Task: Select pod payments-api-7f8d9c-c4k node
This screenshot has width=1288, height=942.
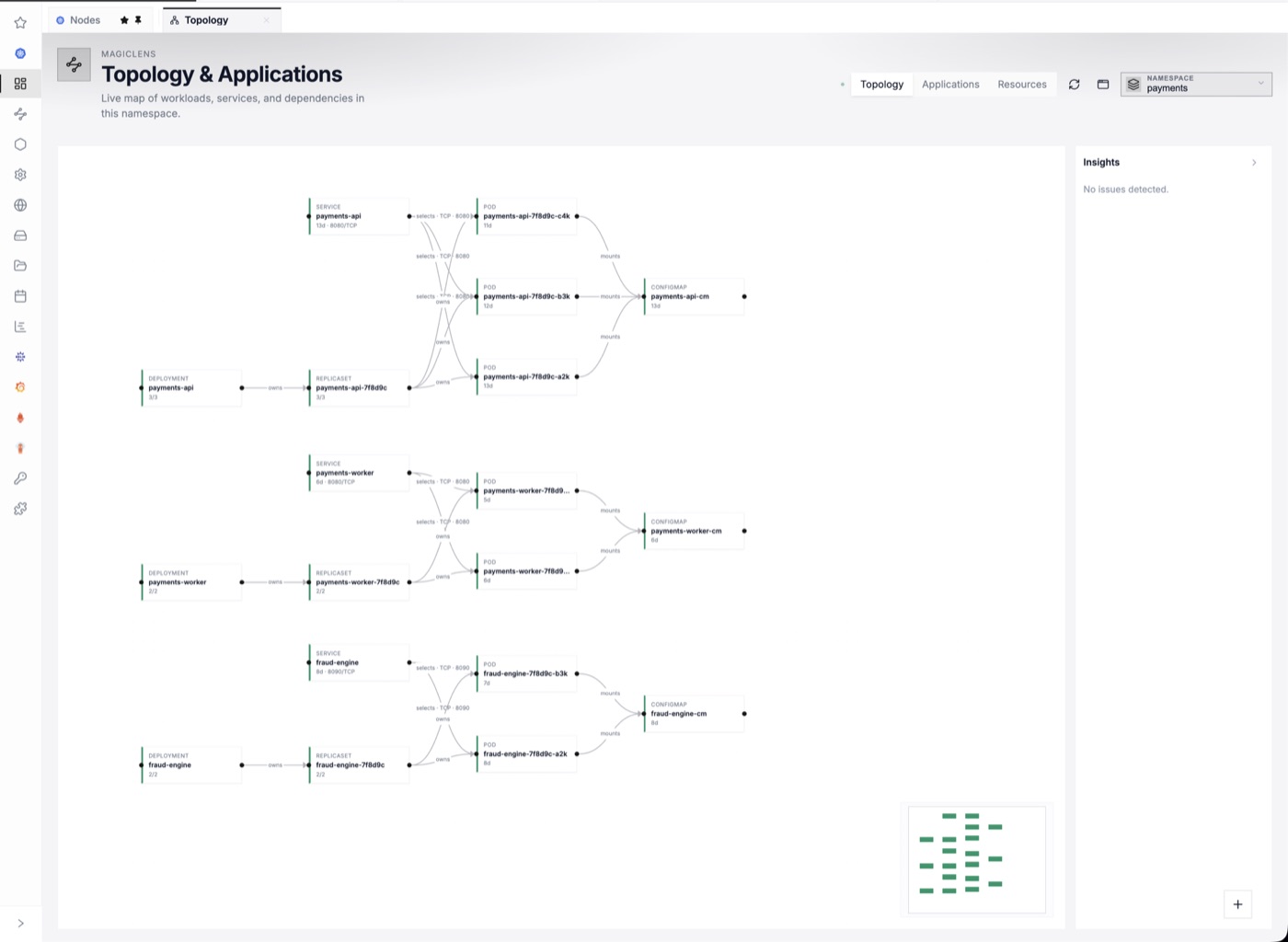Action: tap(526, 216)
